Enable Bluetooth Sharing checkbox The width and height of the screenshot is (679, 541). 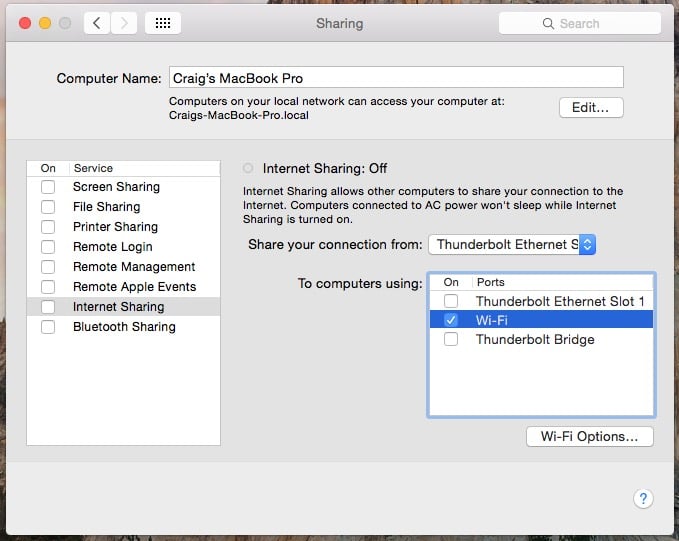point(48,327)
